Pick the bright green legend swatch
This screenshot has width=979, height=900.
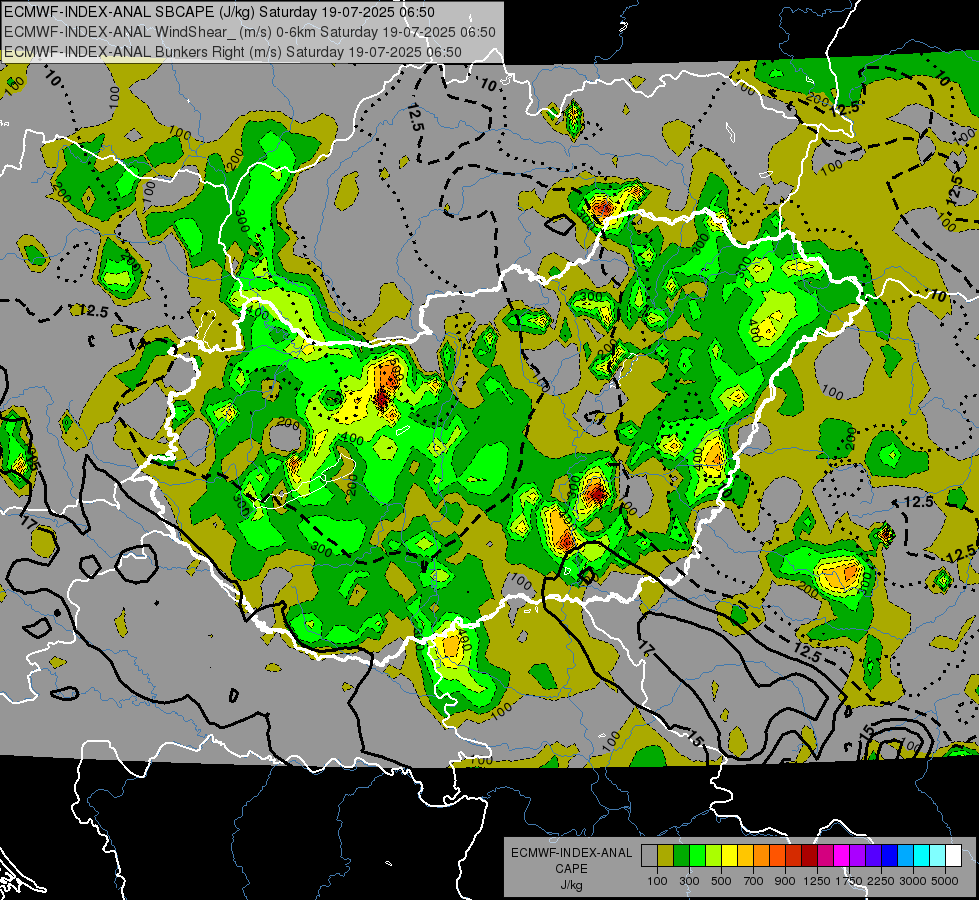697,856
